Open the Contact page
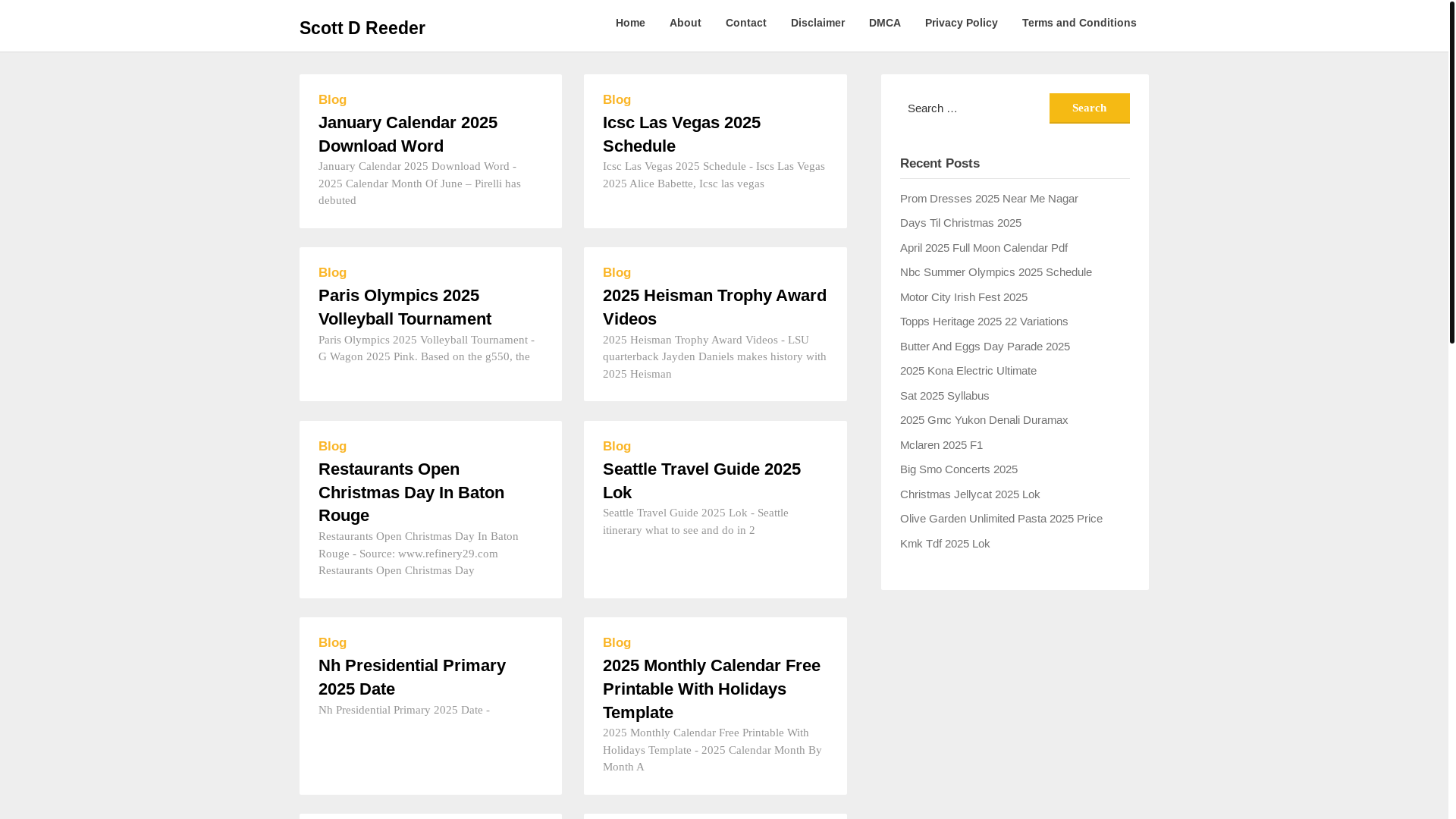The image size is (1456, 819). (745, 23)
